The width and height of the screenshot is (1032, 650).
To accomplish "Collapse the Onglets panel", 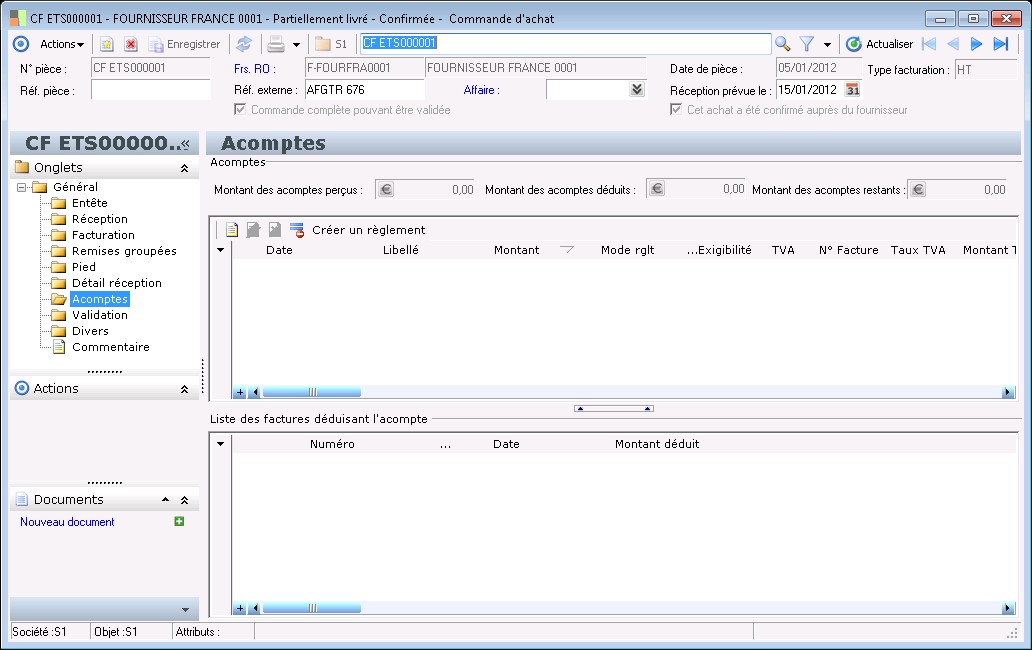I will 184,168.
